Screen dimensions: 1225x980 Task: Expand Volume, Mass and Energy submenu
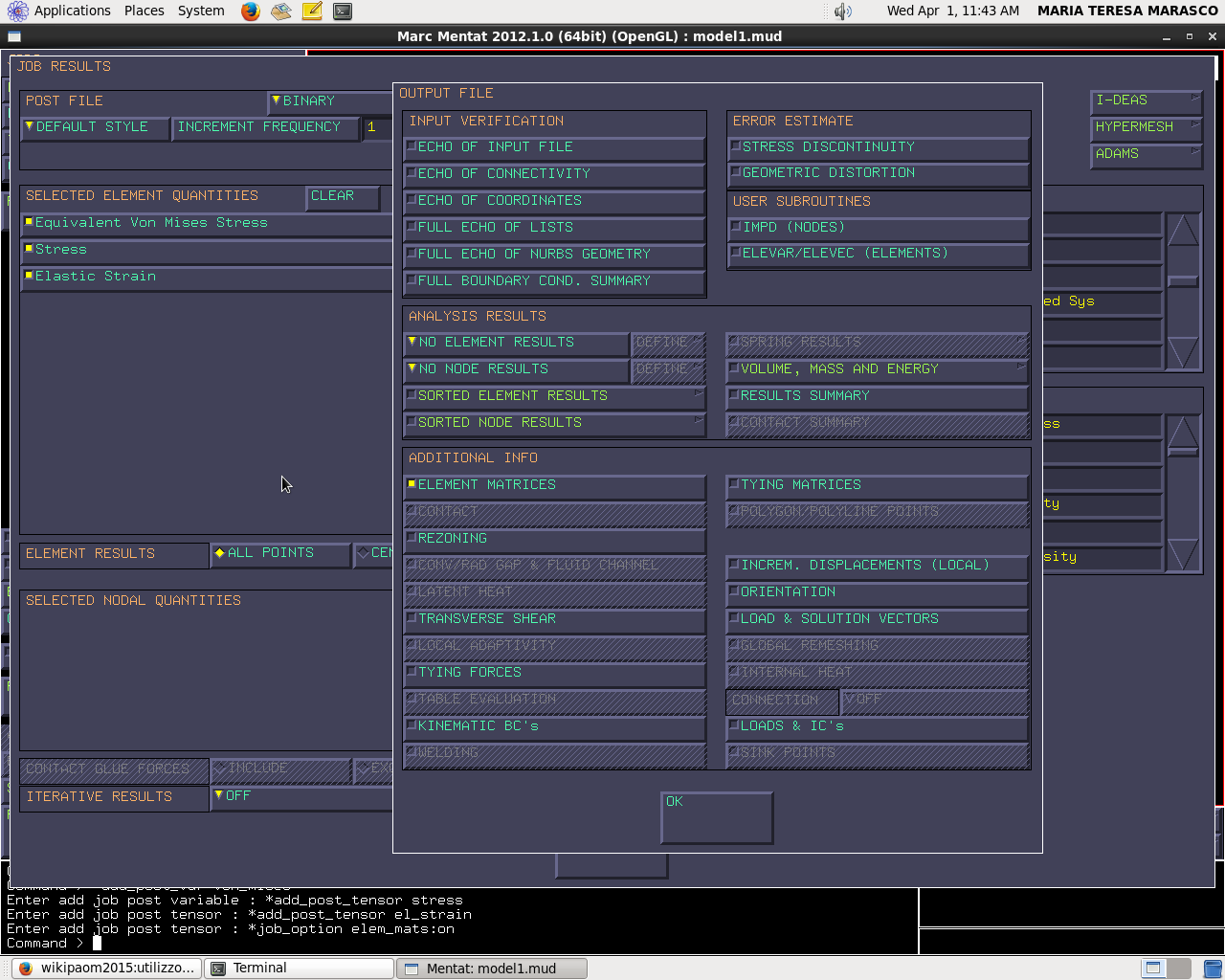(879, 369)
